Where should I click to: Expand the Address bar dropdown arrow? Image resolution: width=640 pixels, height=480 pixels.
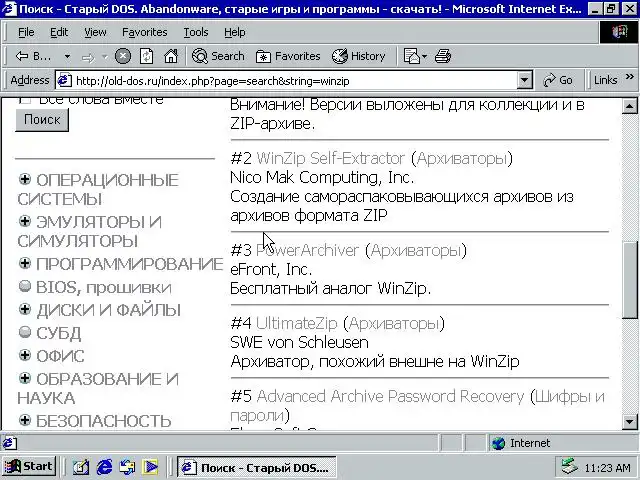[x=524, y=80]
